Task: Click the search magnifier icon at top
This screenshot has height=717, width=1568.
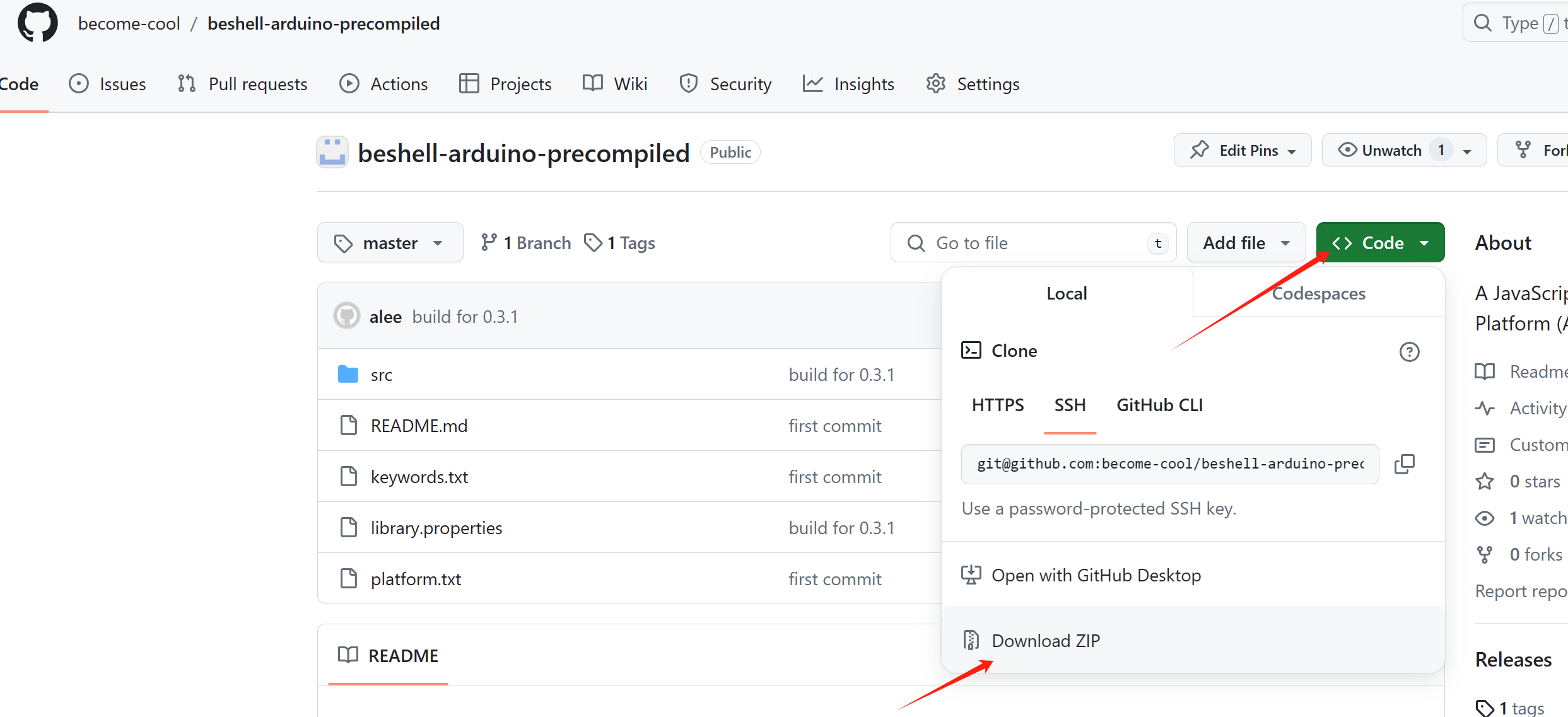Action: point(1483,23)
